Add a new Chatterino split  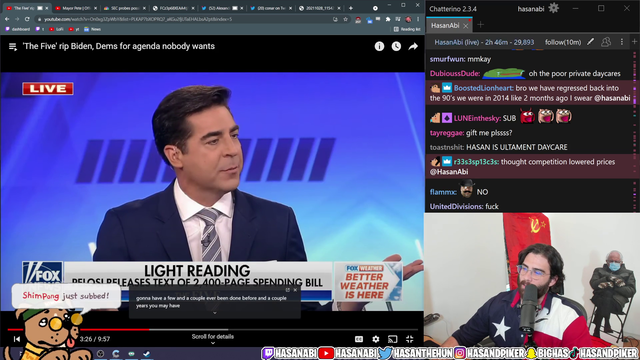pyautogui.click(x=634, y=42)
